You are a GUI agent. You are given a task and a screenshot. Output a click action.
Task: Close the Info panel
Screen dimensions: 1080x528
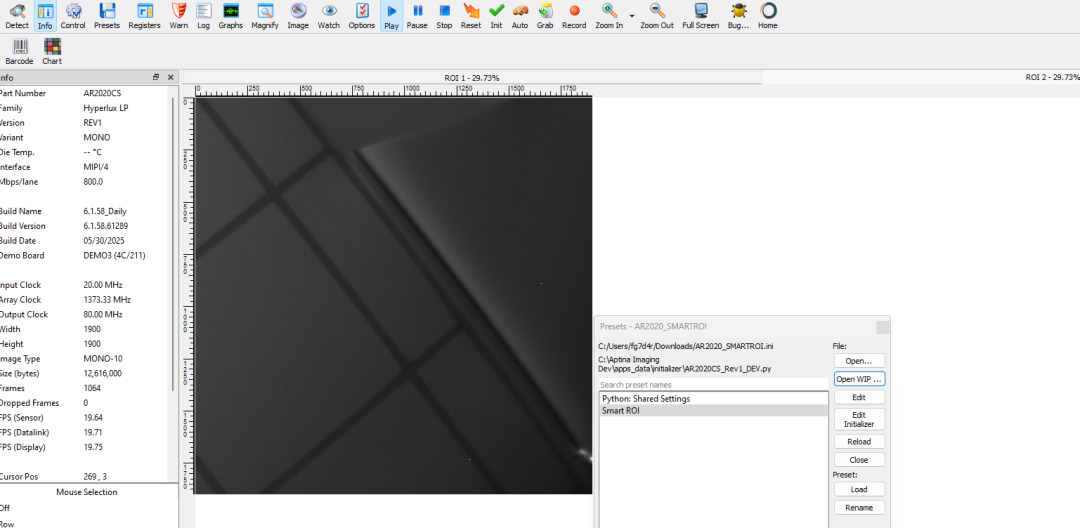[170, 77]
